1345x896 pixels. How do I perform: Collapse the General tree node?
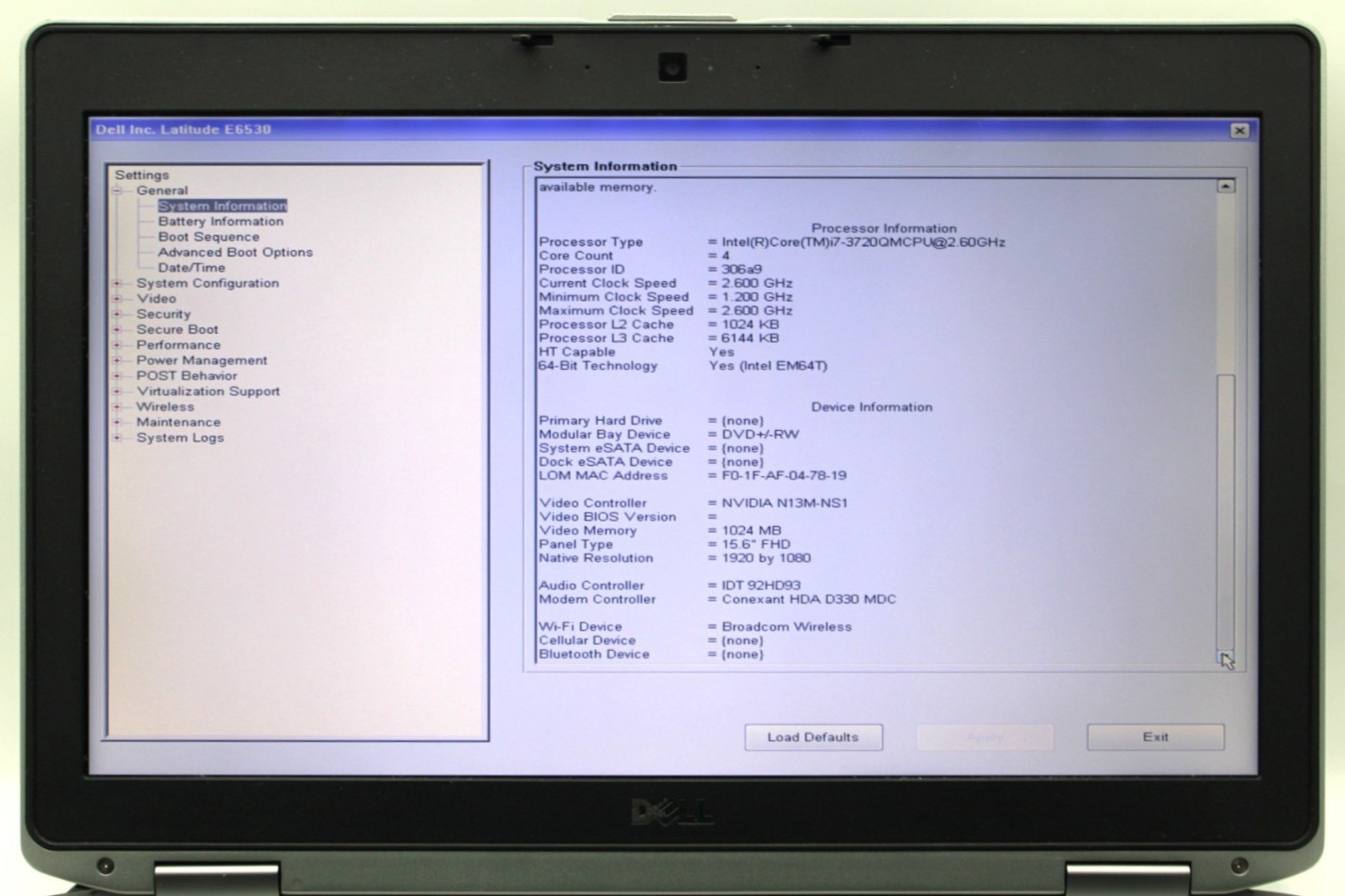pyautogui.click(x=118, y=191)
